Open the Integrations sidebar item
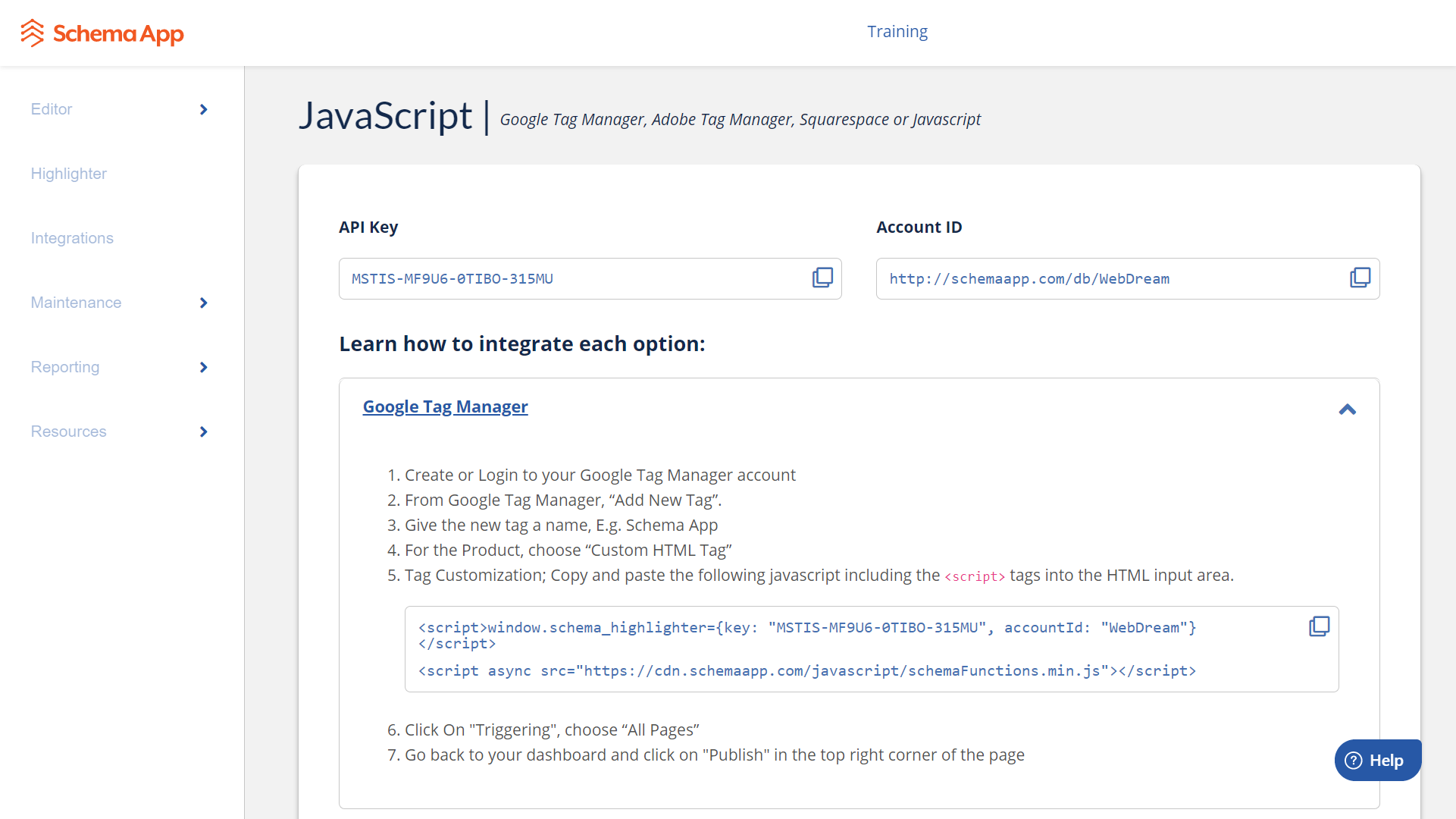The height and width of the screenshot is (819, 1456). point(72,238)
